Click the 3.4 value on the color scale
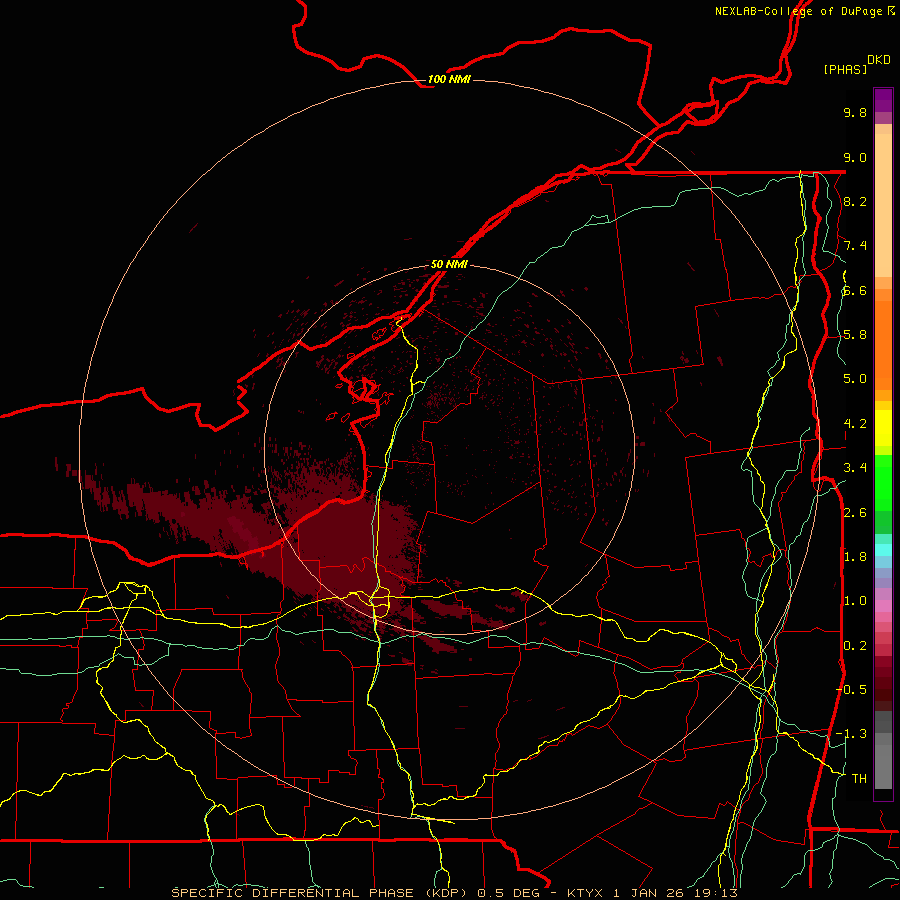This screenshot has width=900, height=900. [x=855, y=468]
